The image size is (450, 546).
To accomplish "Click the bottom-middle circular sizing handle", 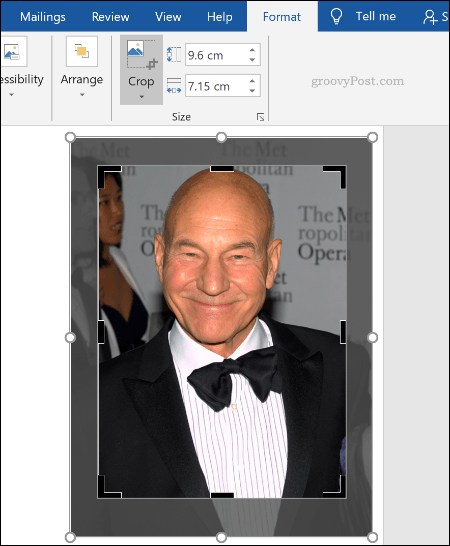I will 222,537.
